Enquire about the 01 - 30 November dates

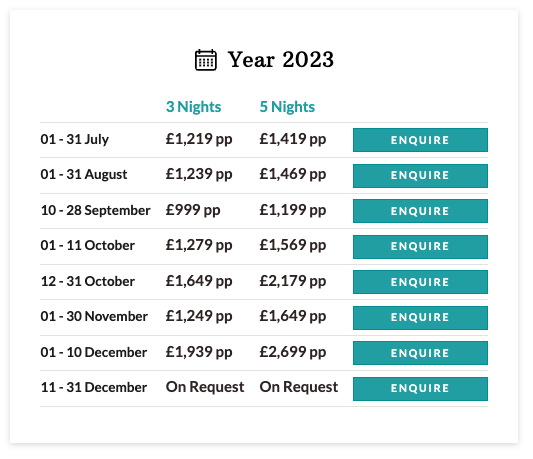click(x=420, y=318)
